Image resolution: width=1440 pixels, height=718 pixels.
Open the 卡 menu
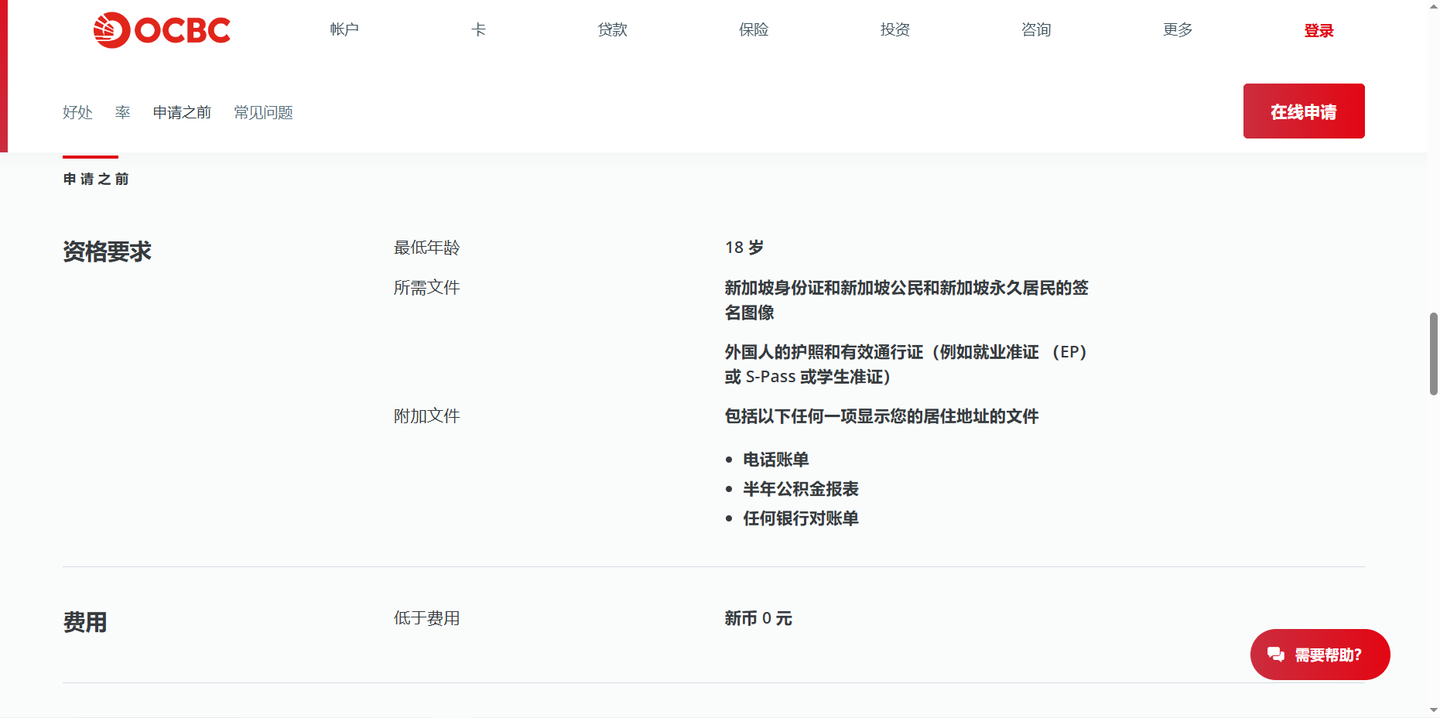478,29
